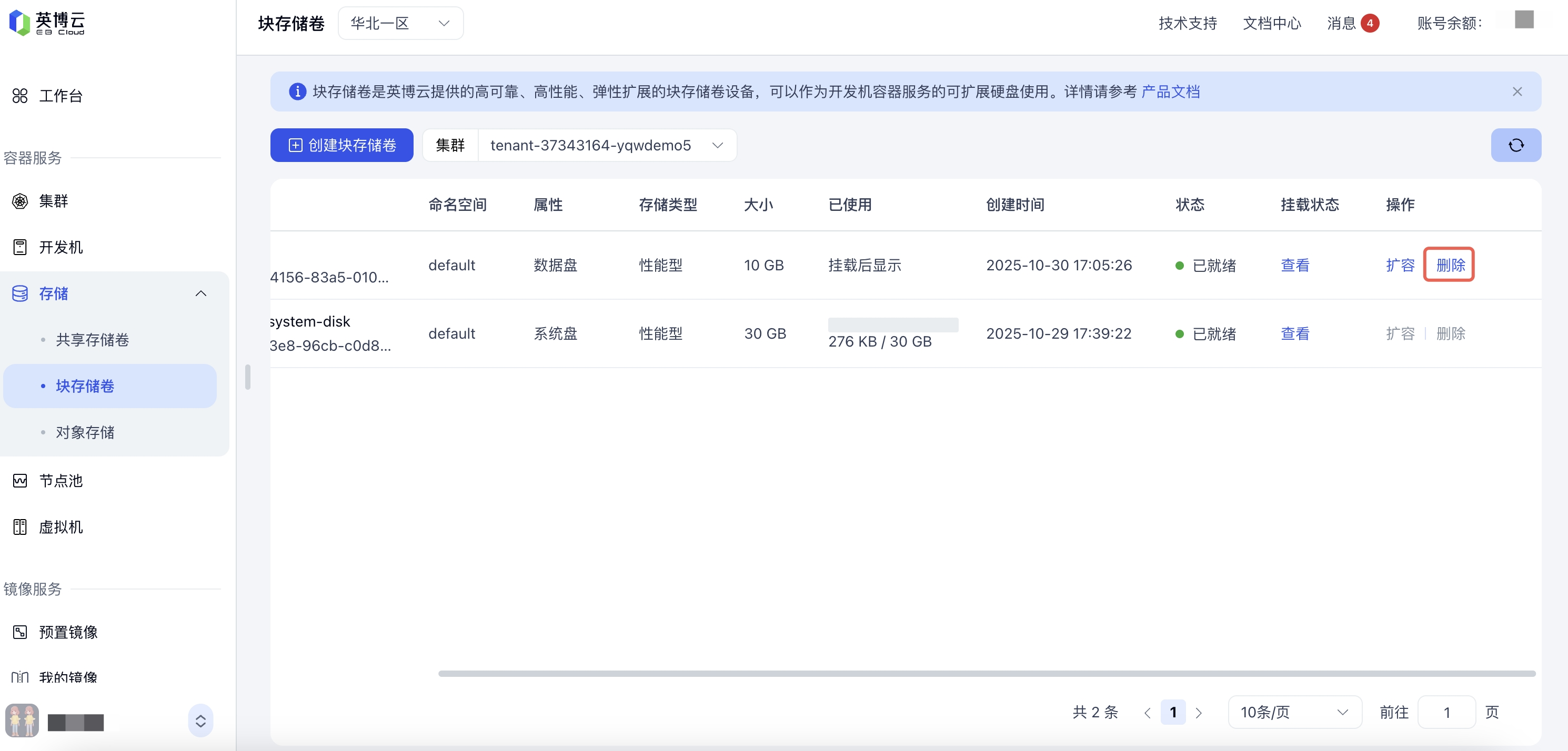This screenshot has width=1568, height=751.
Task: Open 开发机 from sidebar
Action: click(x=20, y=247)
